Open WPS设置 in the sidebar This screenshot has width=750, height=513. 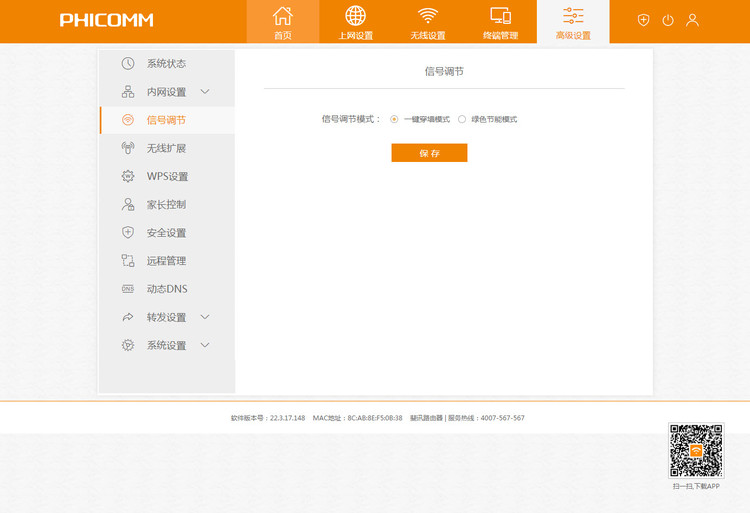tap(167, 176)
